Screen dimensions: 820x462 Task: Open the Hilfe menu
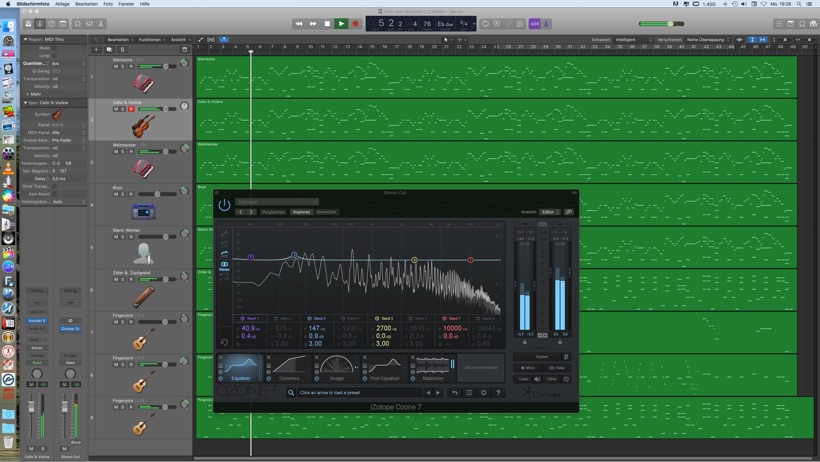pos(145,4)
